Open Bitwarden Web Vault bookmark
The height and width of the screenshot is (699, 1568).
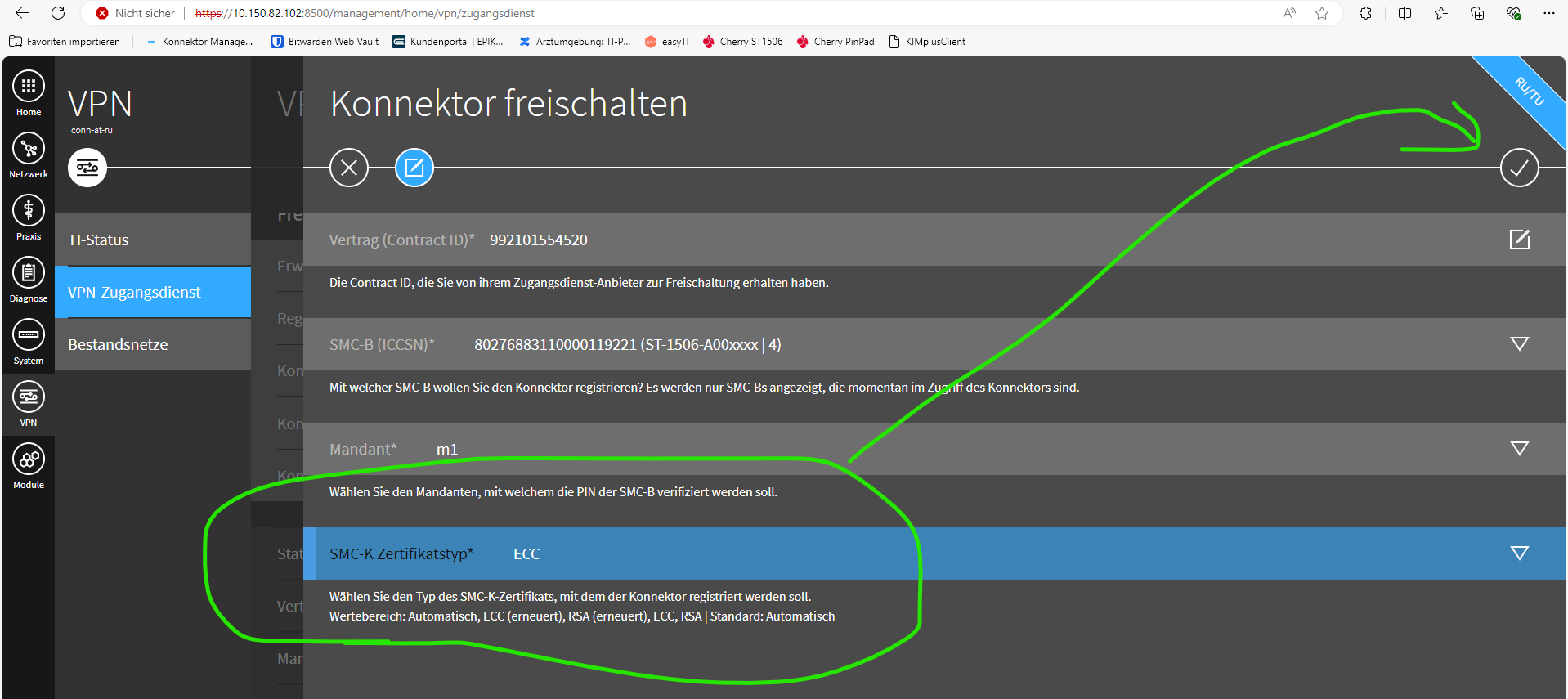pyautogui.click(x=325, y=42)
